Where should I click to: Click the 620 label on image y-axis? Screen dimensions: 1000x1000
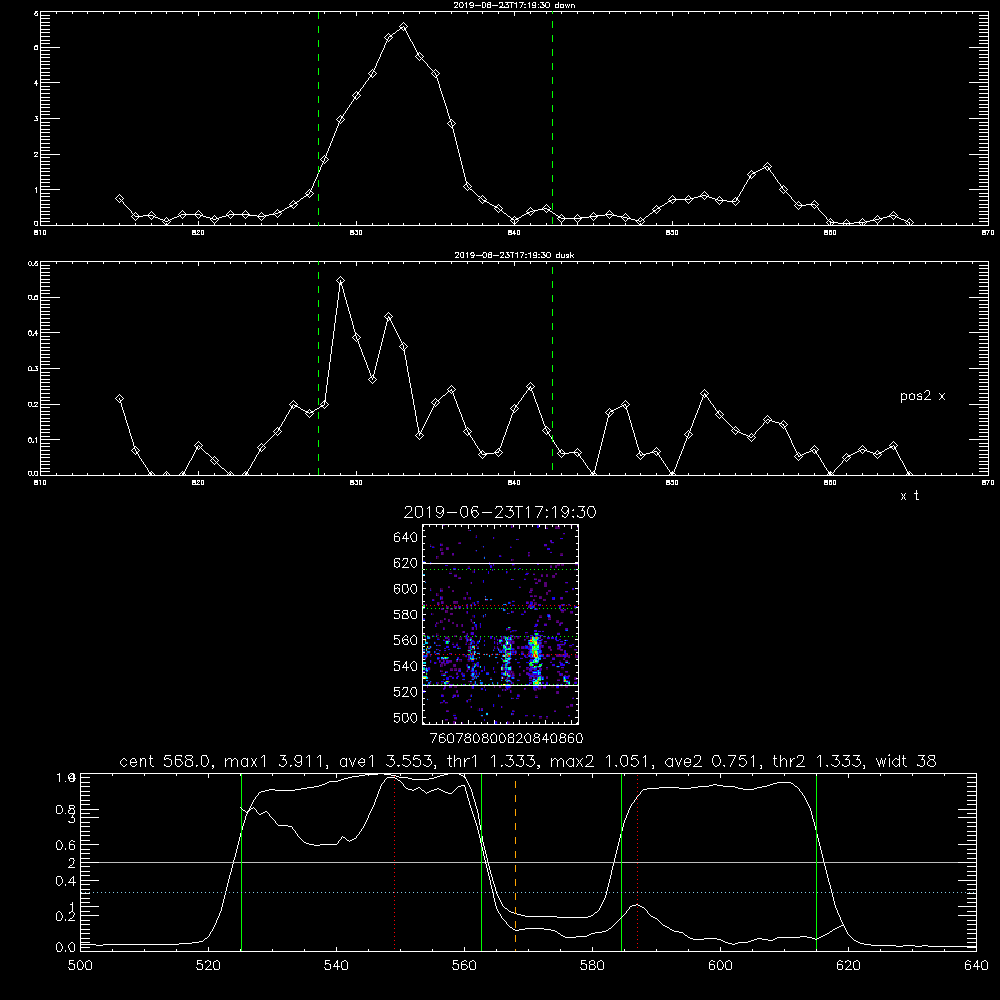[406, 563]
